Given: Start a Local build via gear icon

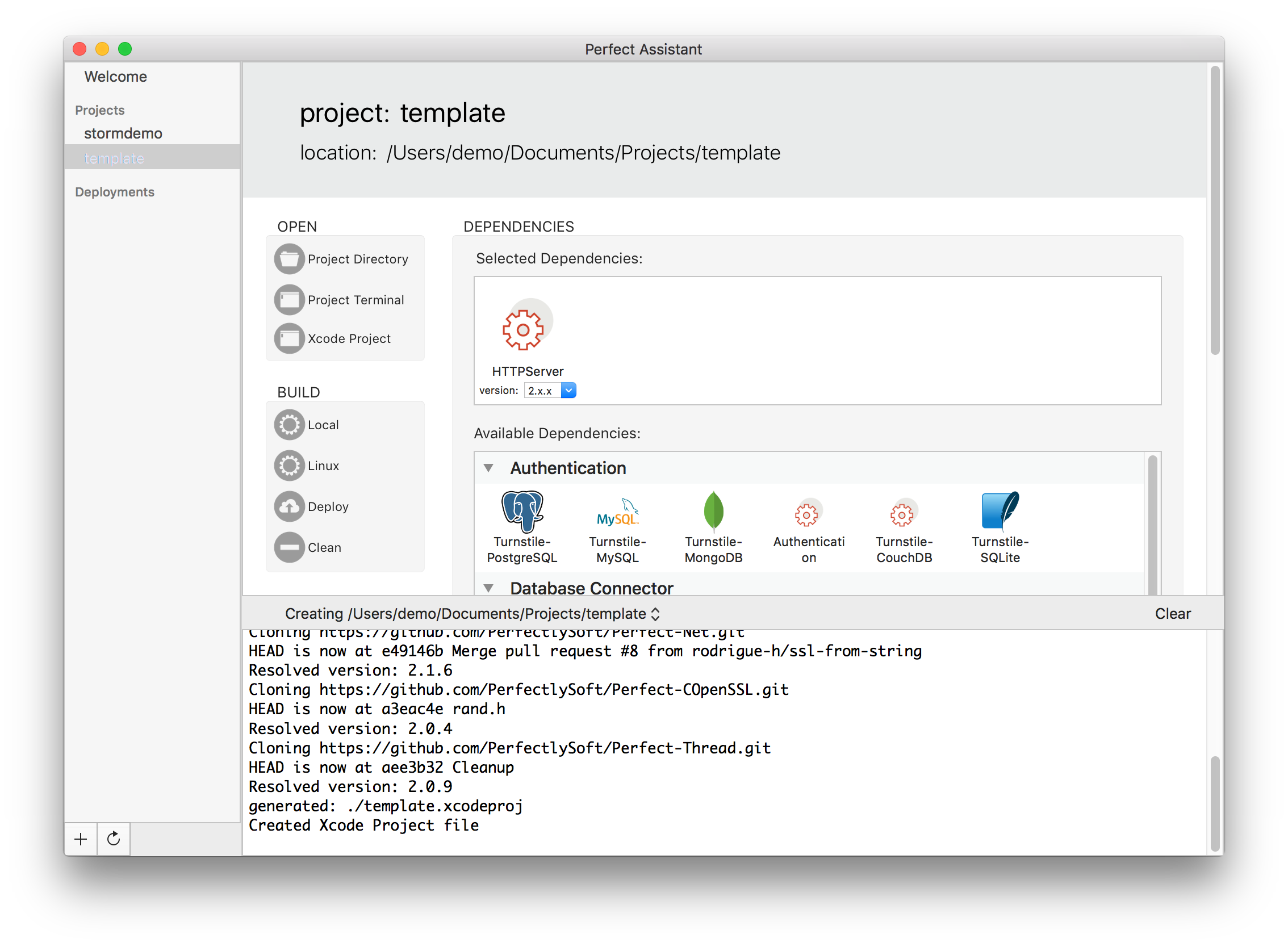Looking at the screenshot, I should pyautogui.click(x=289, y=425).
